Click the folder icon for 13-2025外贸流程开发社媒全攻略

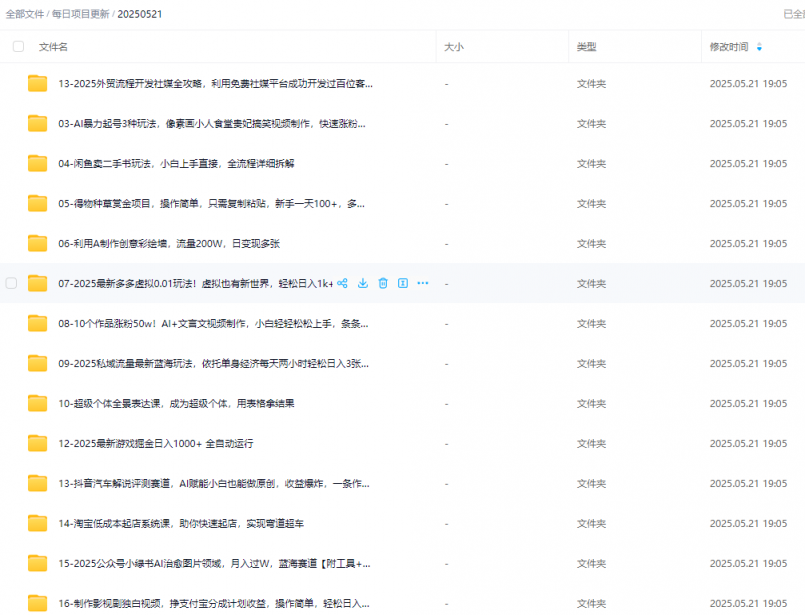(x=38, y=83)
